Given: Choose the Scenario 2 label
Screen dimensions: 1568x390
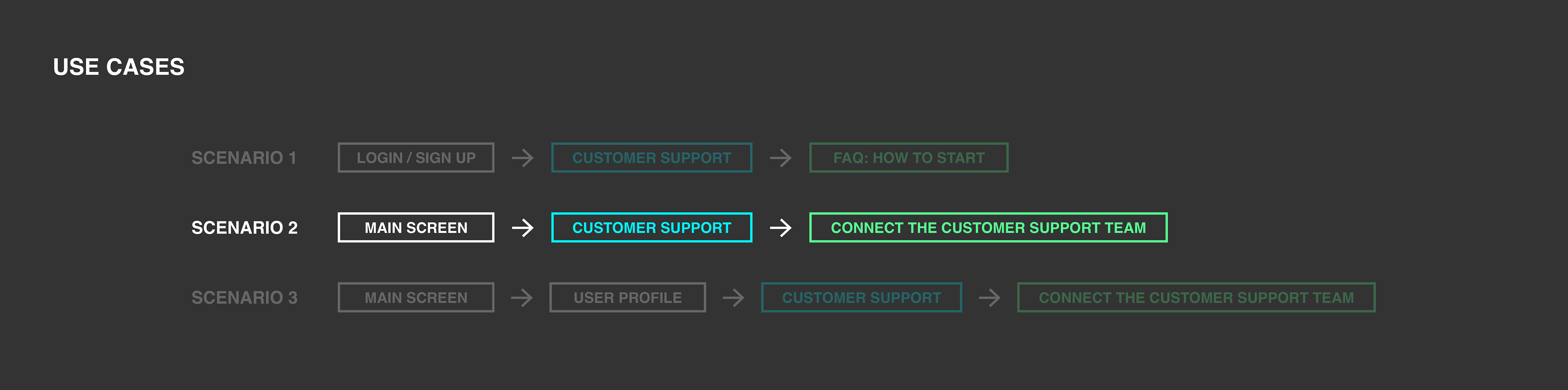Looking at the screenshot, I should (244, 228).
